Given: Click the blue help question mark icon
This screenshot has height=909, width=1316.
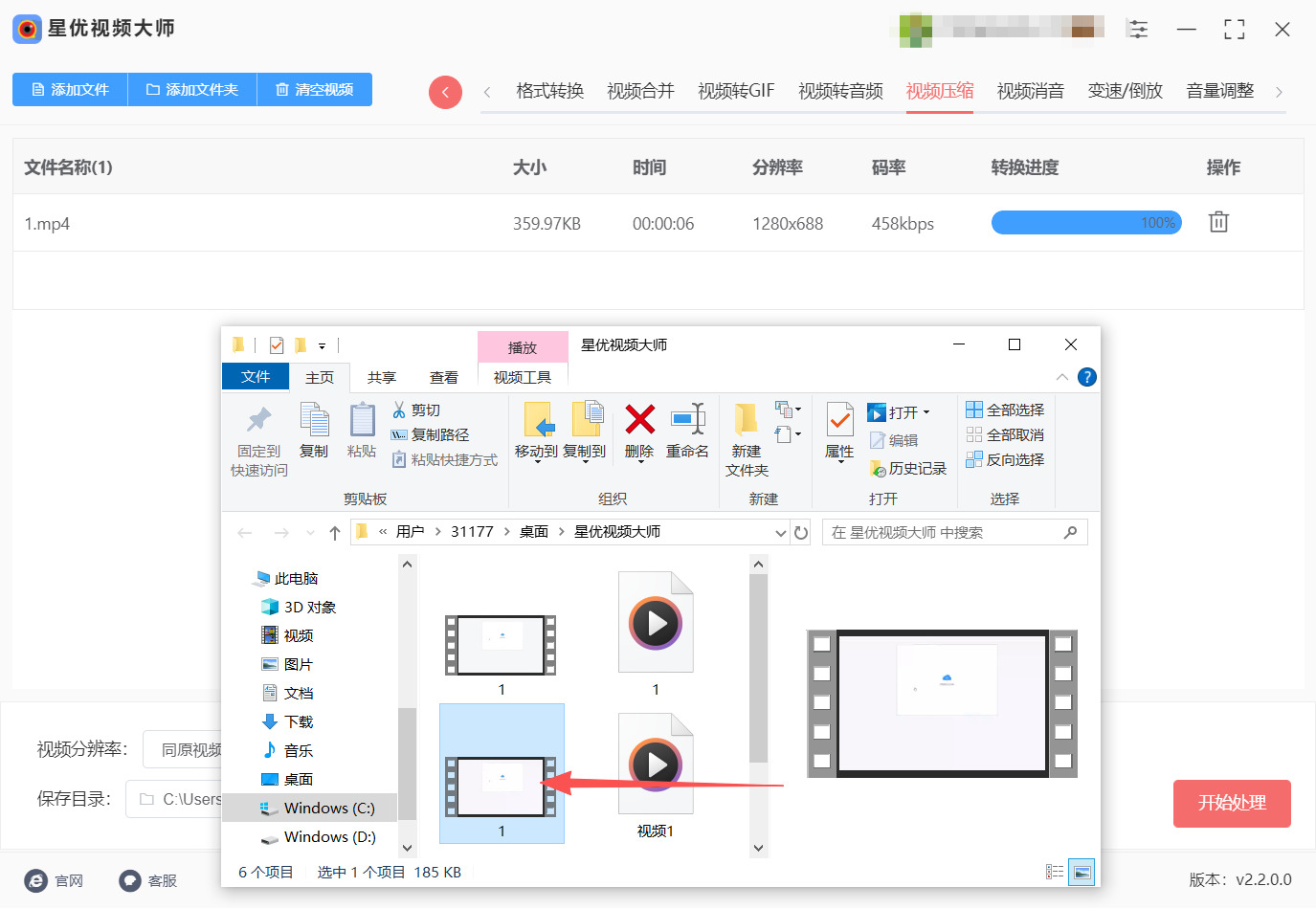Looking at the screenshot, I should (x=1086, y=377).
